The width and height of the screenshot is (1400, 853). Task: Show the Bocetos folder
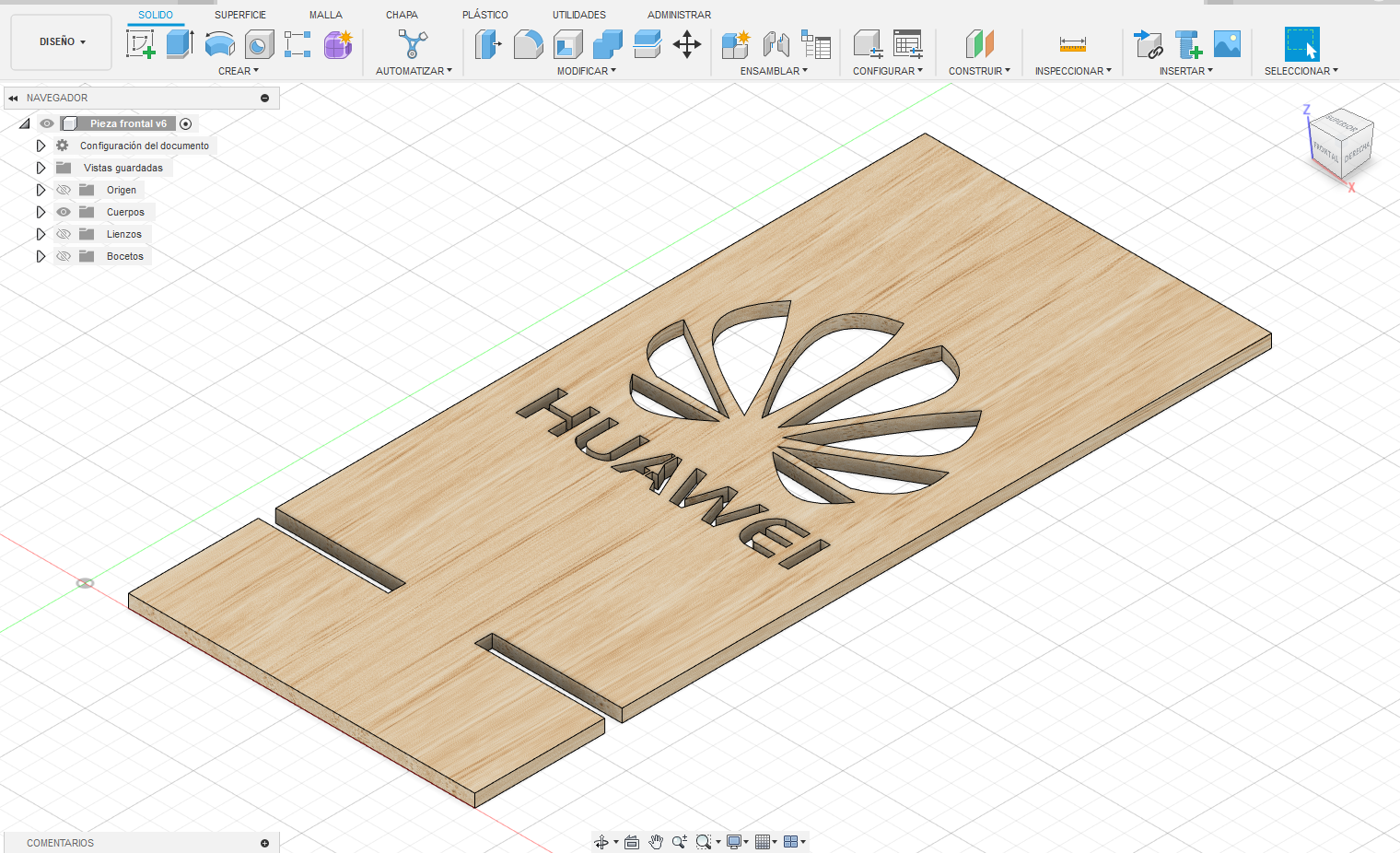64,256
